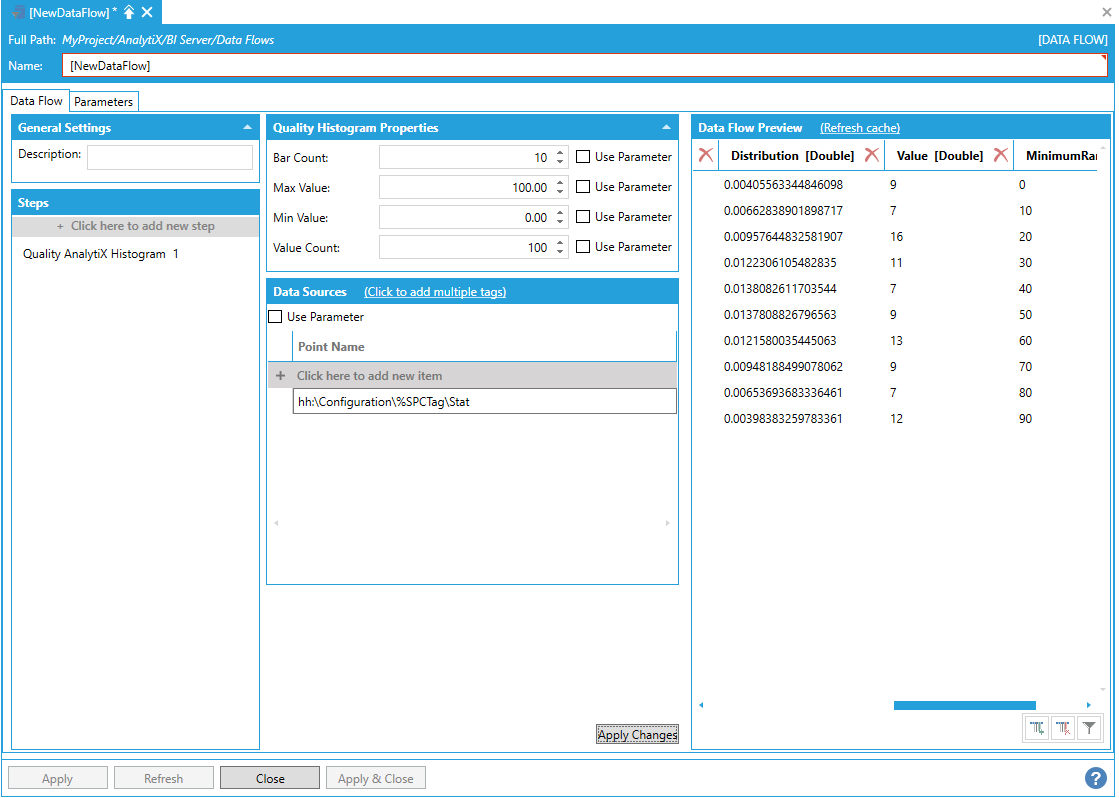
Task: Switch to the Parameters tab
Action: click(x=103, y=102)
